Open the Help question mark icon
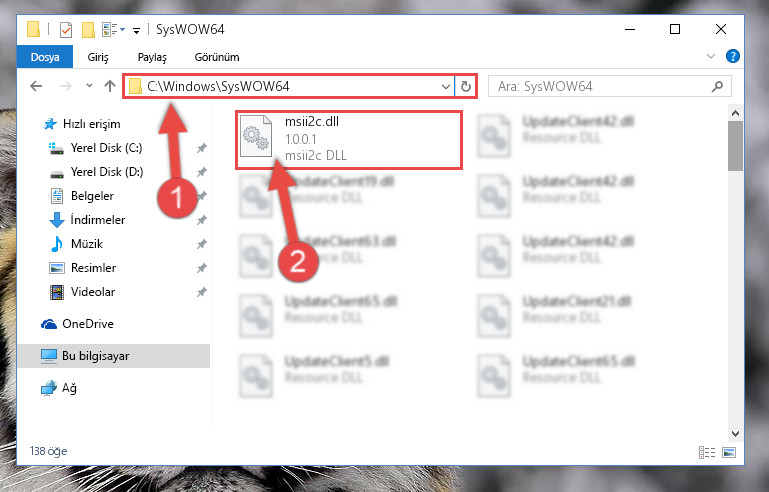This screenshot has height=492, width=769. (x=733, y=56)
